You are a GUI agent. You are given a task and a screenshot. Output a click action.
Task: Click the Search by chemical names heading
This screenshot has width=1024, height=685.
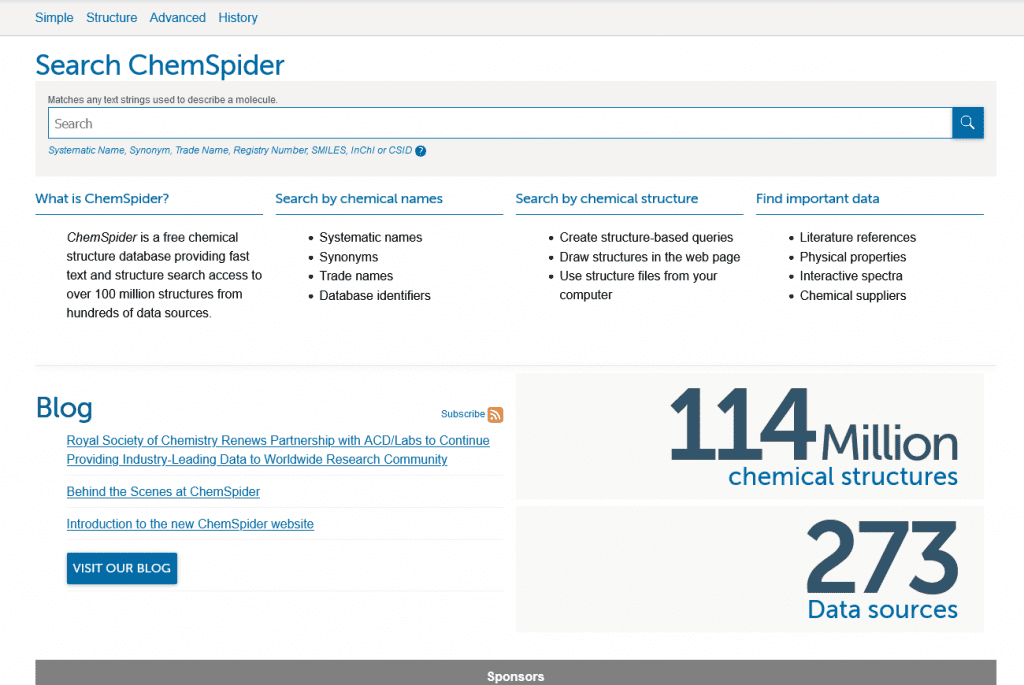pyautogui.click(x=358, y=198)
